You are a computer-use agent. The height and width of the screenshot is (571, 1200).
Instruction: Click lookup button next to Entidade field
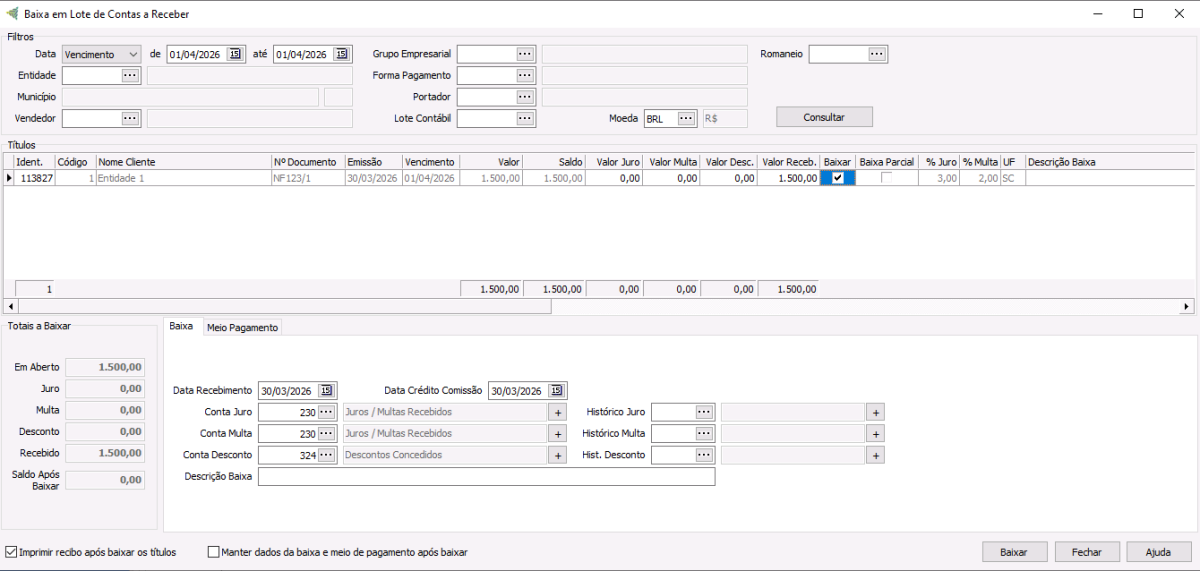point(130,75)
